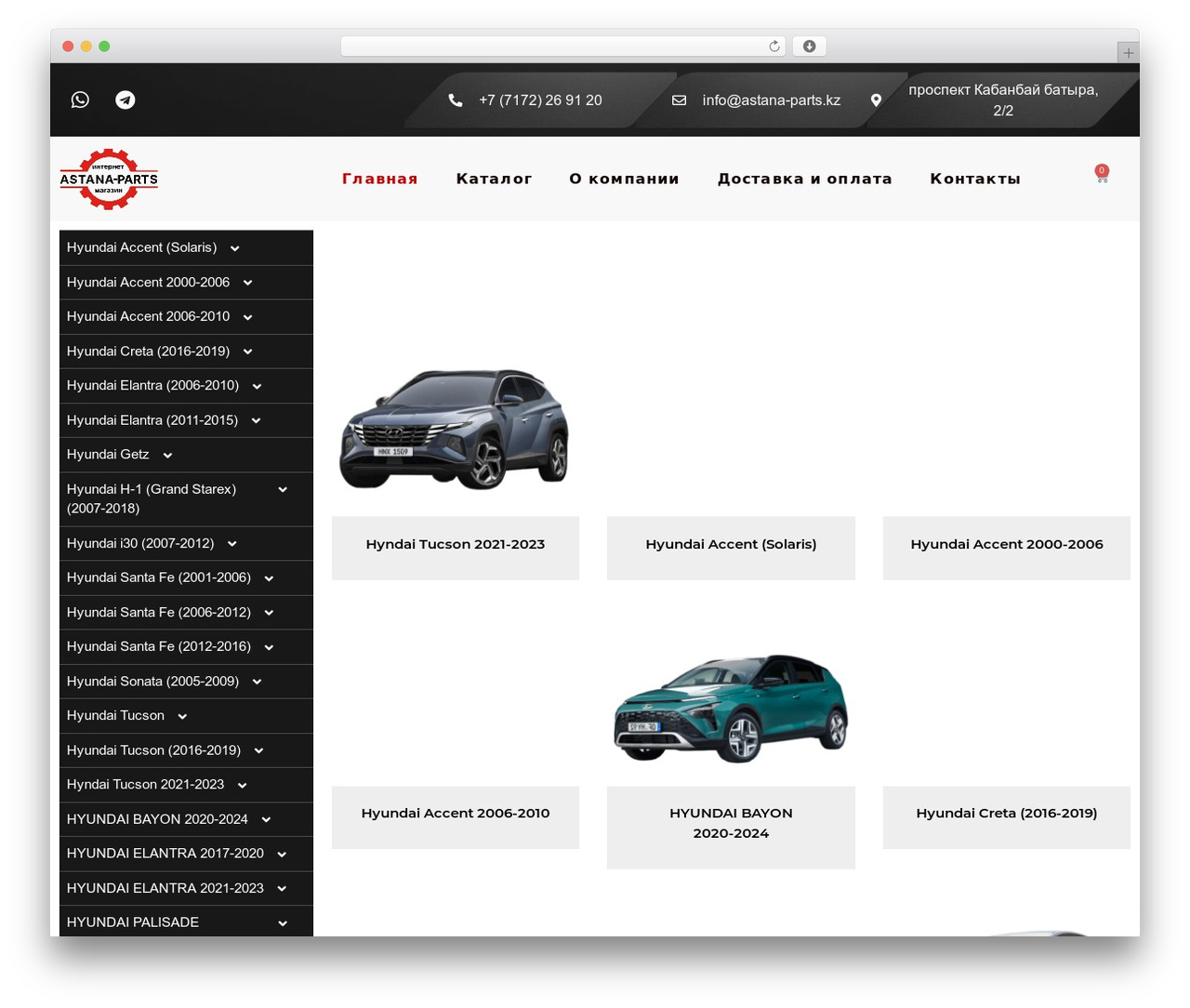Open a new browser tab with plus
This screenshot has width=1190, height=1008.
tap(1129, 53)
